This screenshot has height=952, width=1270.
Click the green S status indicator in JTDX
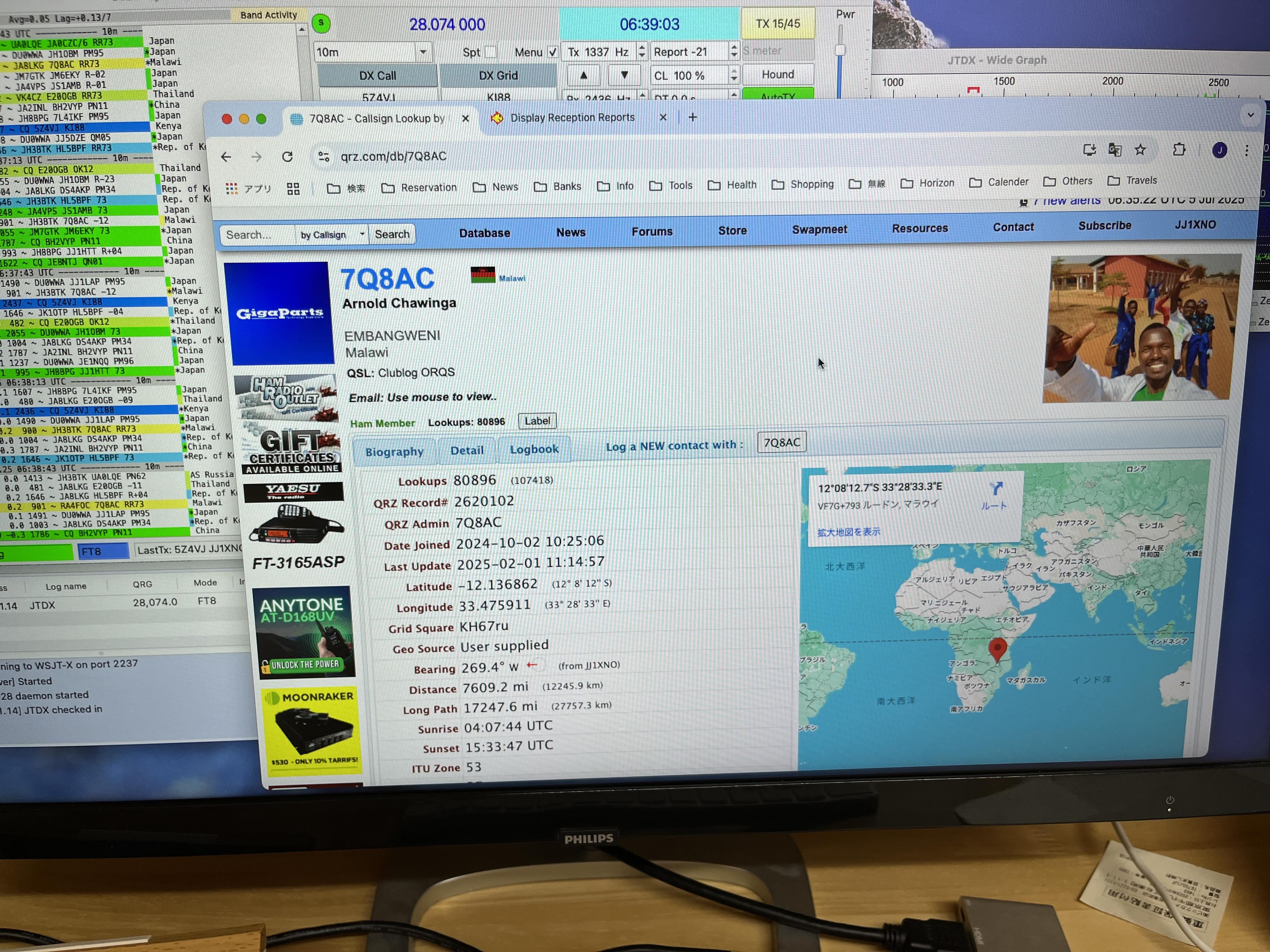321,24
